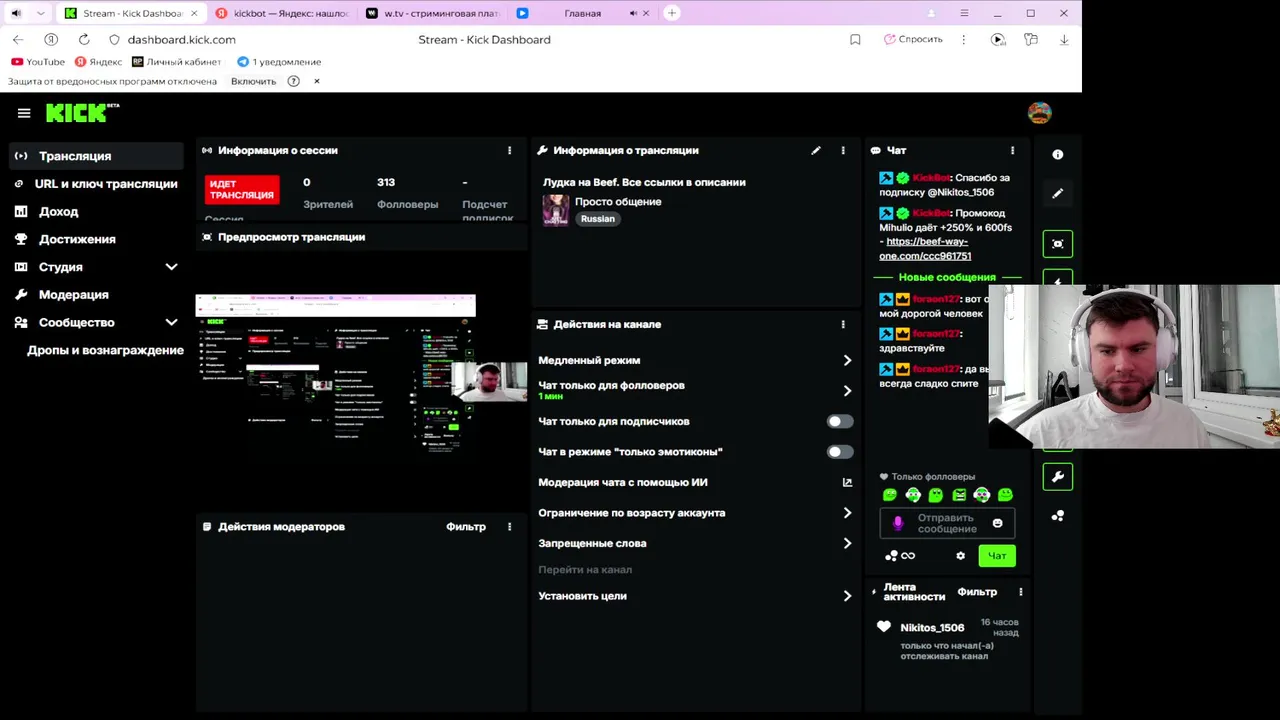Open account age restriction arrow

[847, 513]
